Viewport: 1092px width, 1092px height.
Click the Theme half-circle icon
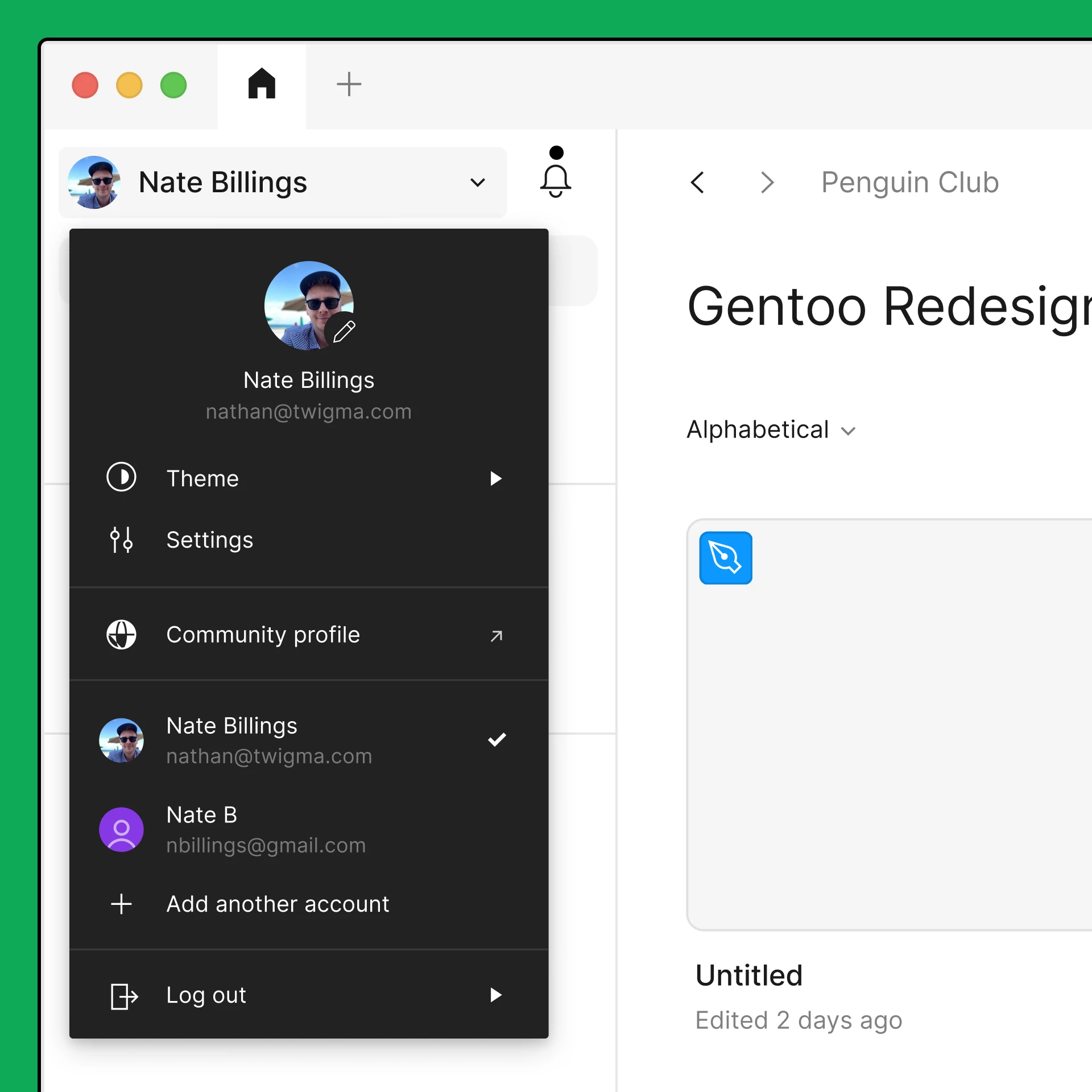click(121, 477)
